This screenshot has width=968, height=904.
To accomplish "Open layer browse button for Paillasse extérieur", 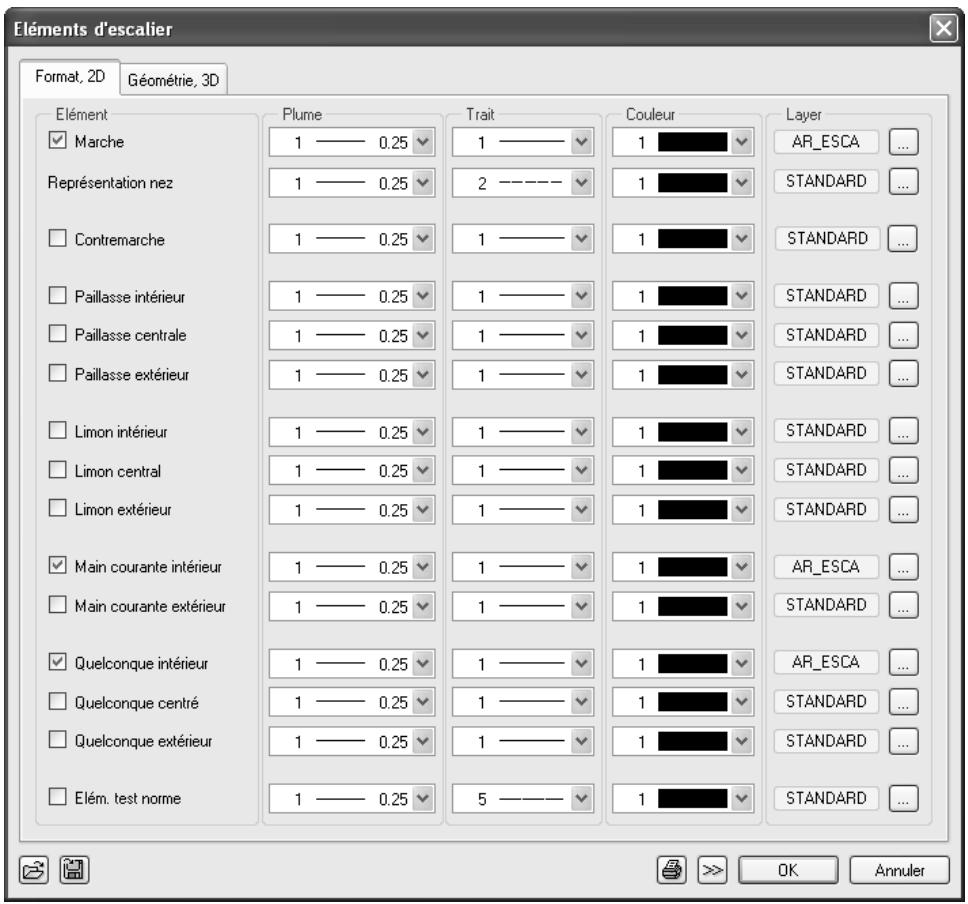I will [x=903, y=374].
